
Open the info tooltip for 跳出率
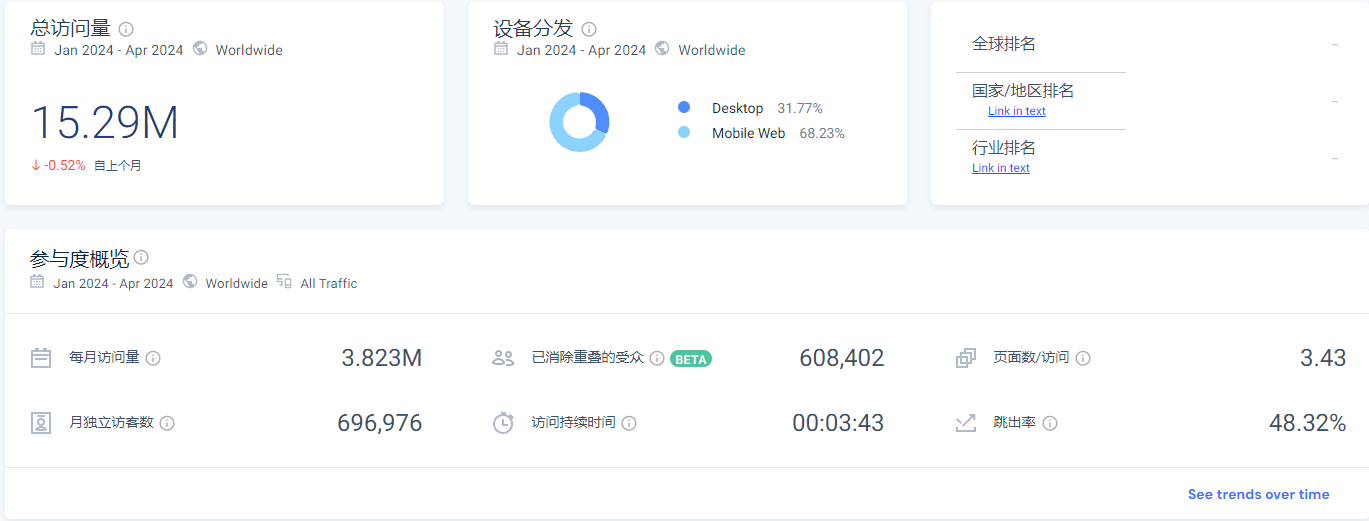[x=1050, y=423]
